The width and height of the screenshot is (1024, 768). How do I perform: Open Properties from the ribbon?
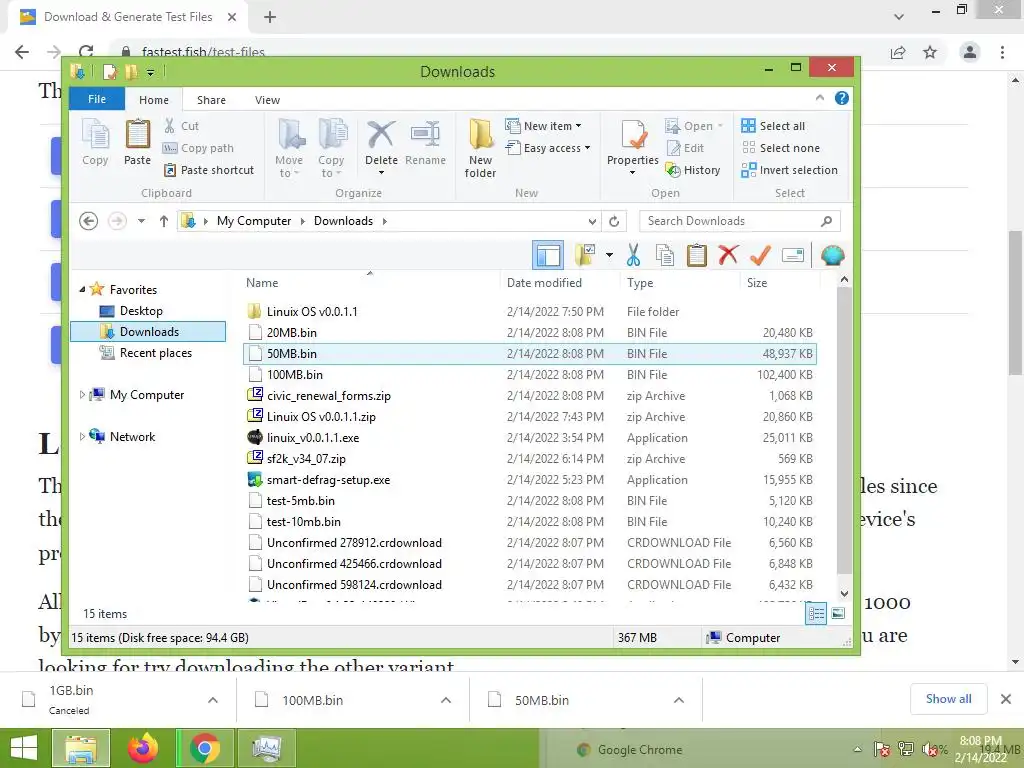(x=633, y=147)
